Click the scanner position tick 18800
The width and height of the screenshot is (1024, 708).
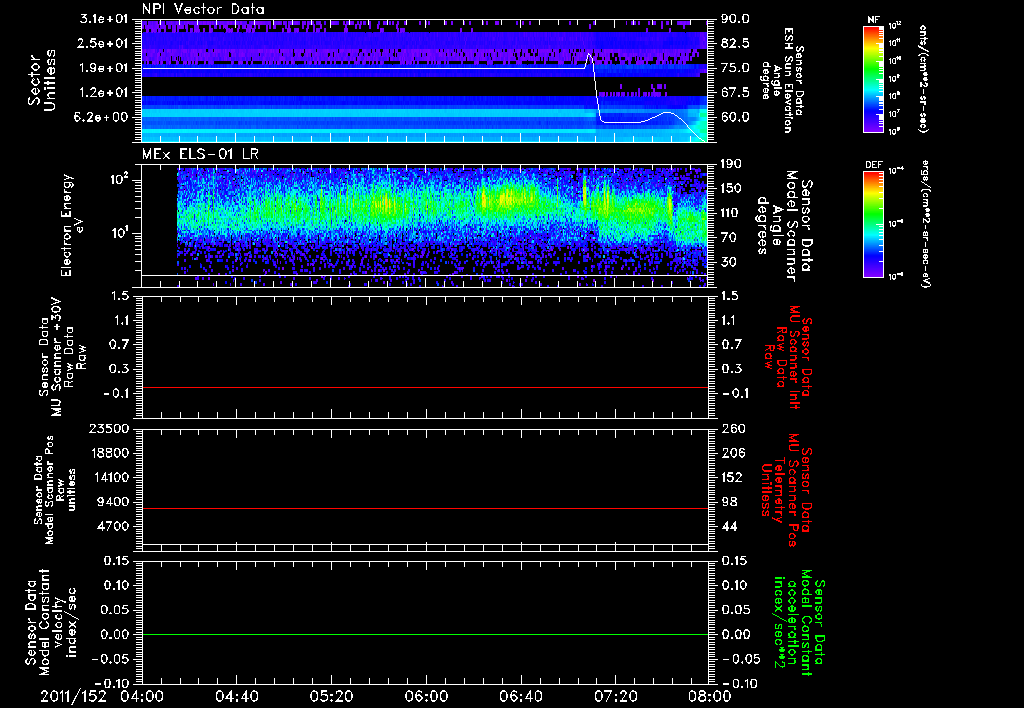(x=110, y=453)
